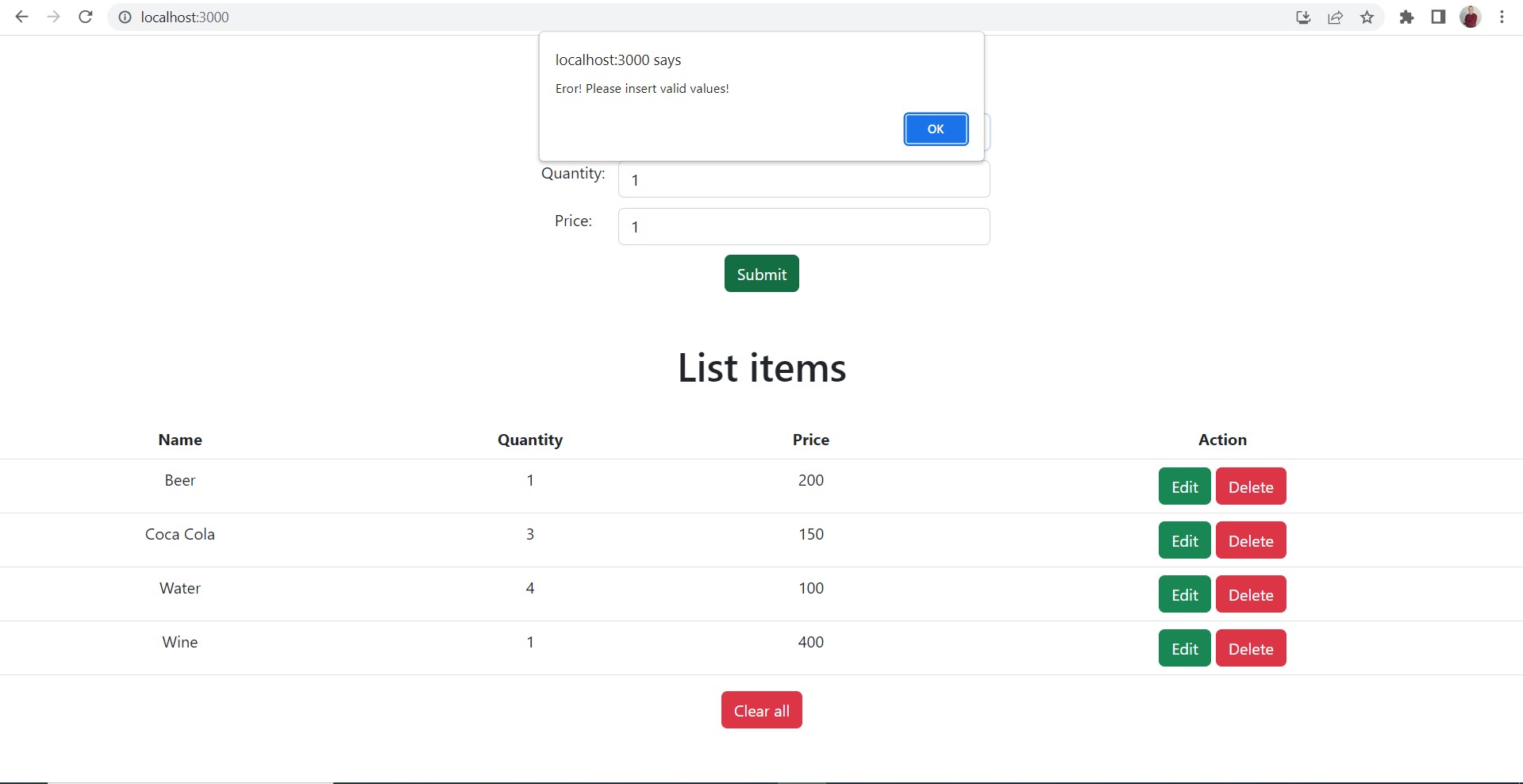
Task: Click the Submit button
Action: coord(760,273)
